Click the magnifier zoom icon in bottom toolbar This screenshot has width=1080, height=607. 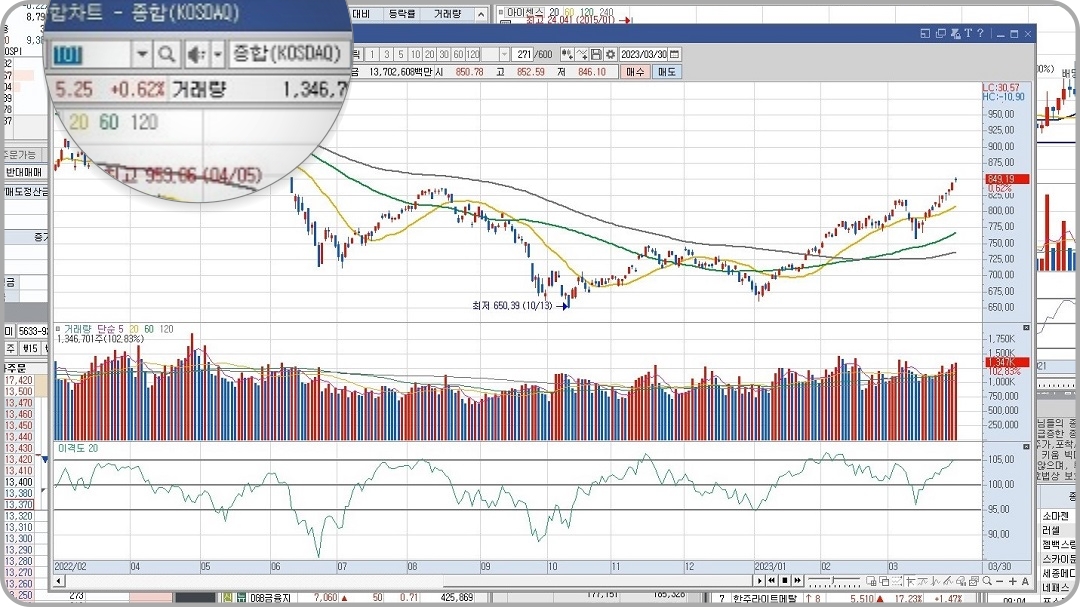click(987, 581)
